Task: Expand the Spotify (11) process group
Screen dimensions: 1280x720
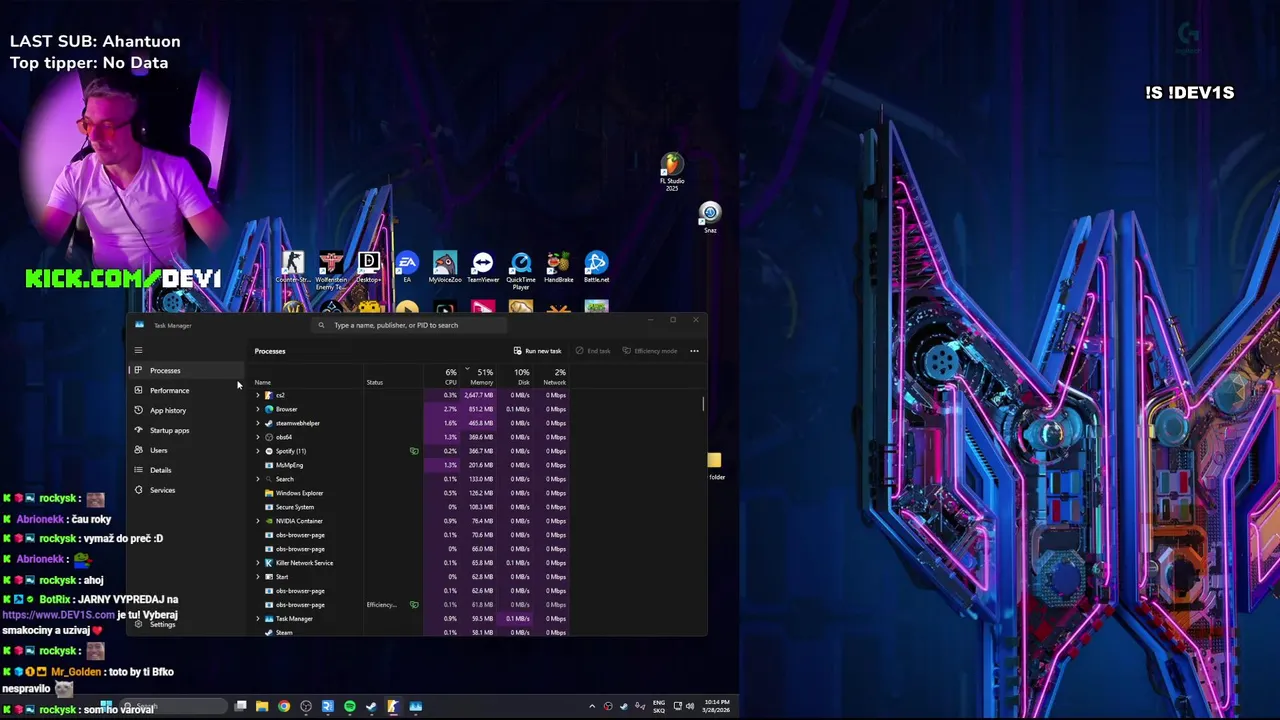Action: [x=258, y=451]
